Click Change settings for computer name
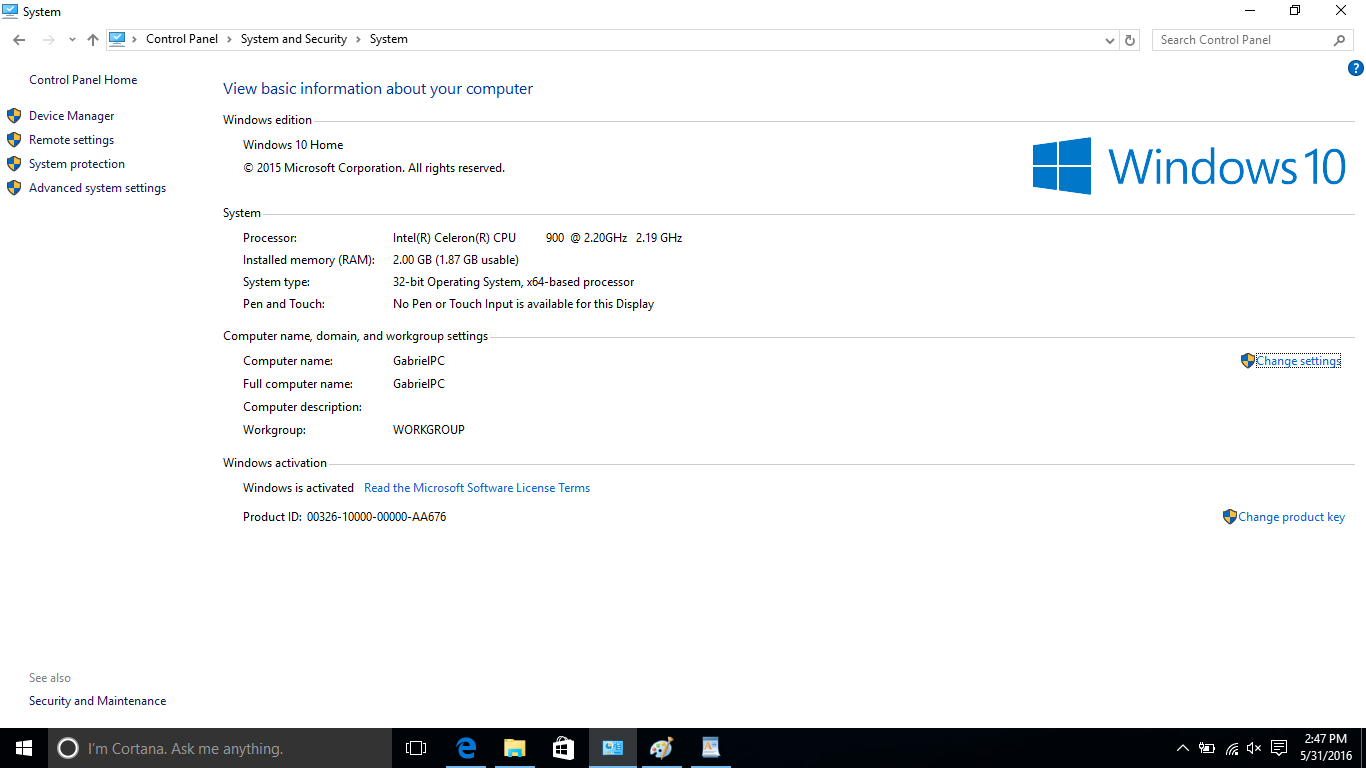The image size is (1366, 768). (x=1298, y=361)
